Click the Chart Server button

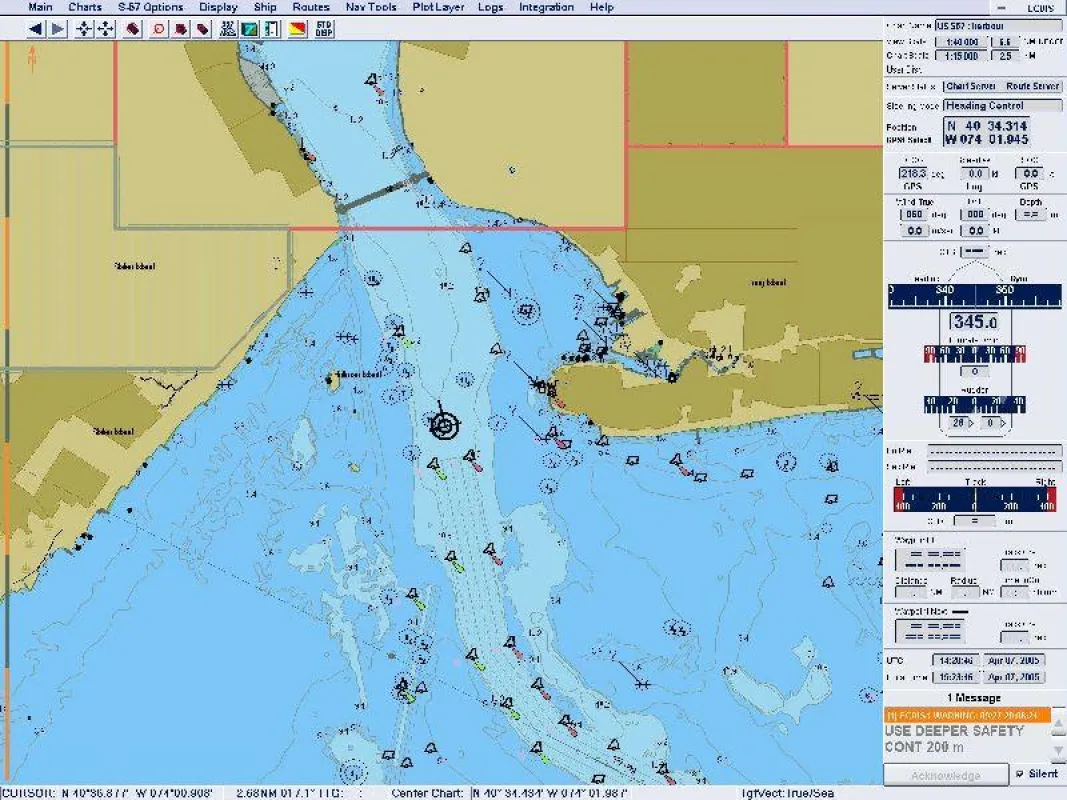click(971, 86)
